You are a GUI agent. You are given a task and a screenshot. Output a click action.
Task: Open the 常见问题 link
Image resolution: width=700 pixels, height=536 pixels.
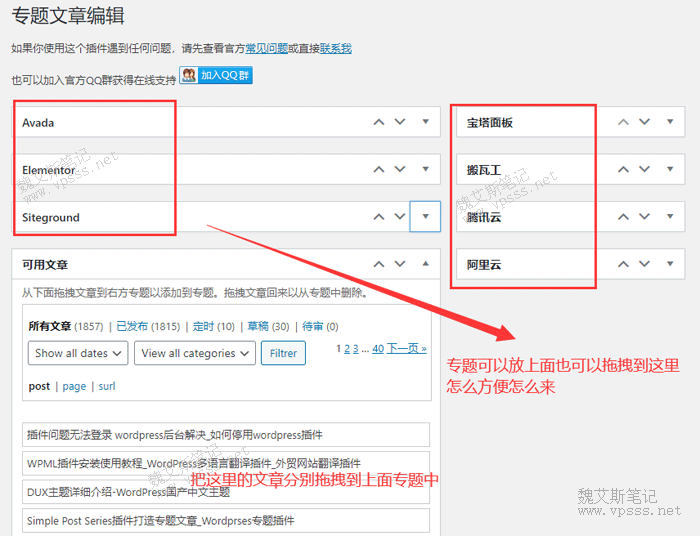[x=266, y=48]
